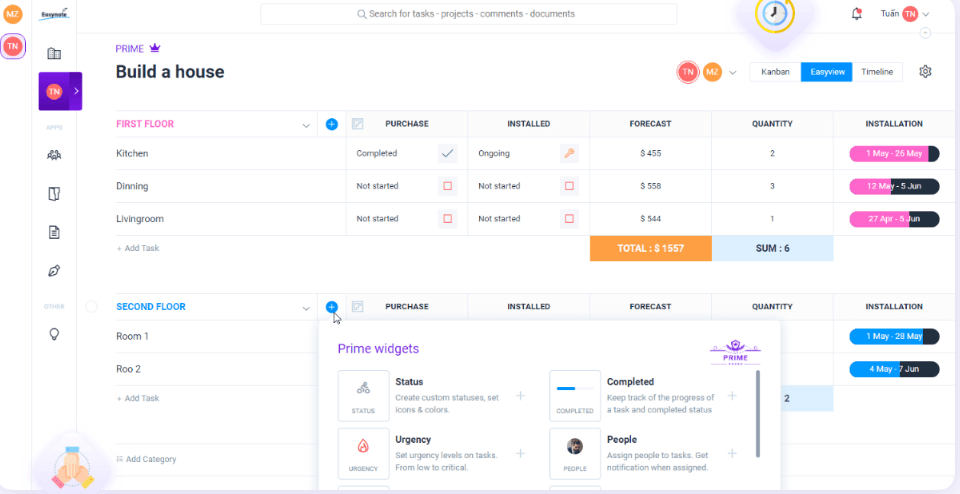Image resolution: width=960 pixels, height=494 pixels.
Task: Toggle Kitchen purchase completed checkmark
Action: coord(448,154)
